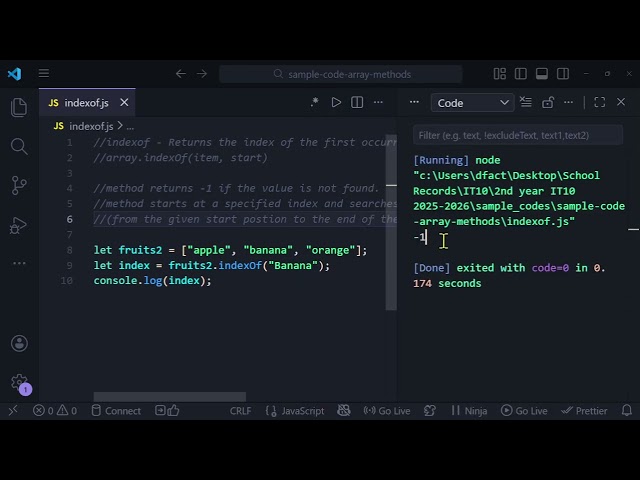Open notifications bell in status bar
This screenshot has height=480, width=640.
pyautogui.click(x=627, y=410)
